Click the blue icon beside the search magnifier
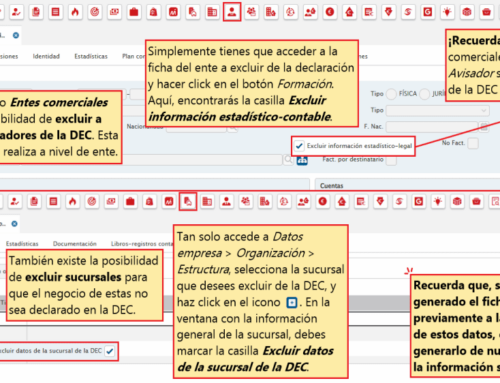The height and width of the screenshot is (383, 500). 302,161
